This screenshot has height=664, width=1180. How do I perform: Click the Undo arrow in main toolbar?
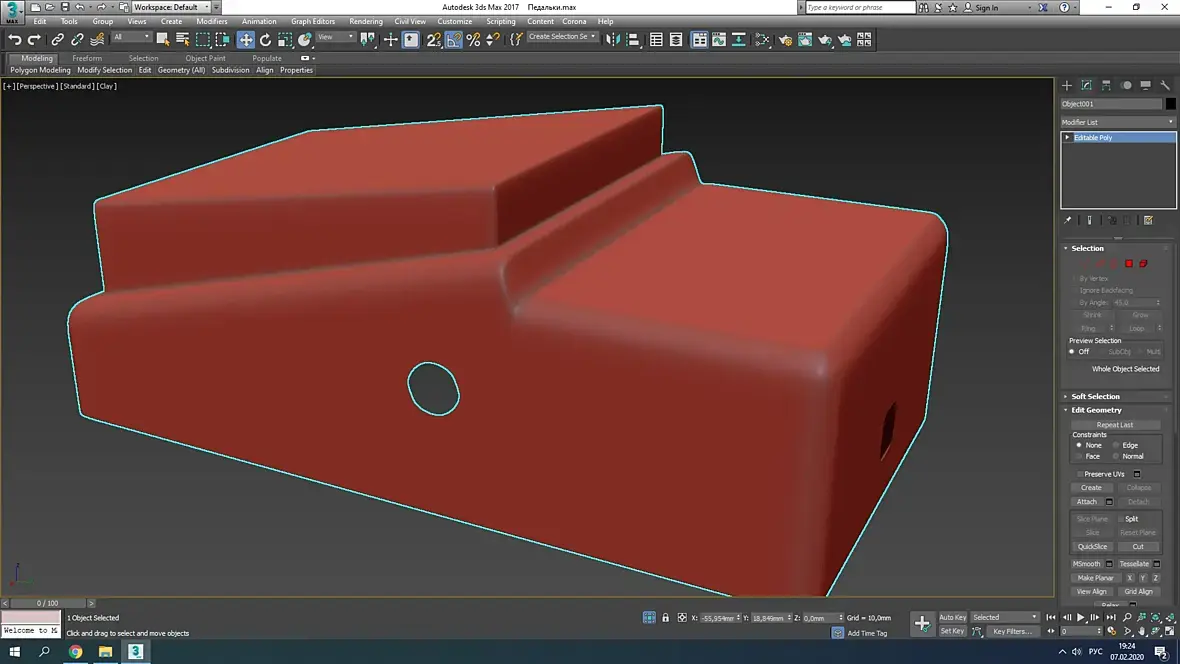click(14, 40)
